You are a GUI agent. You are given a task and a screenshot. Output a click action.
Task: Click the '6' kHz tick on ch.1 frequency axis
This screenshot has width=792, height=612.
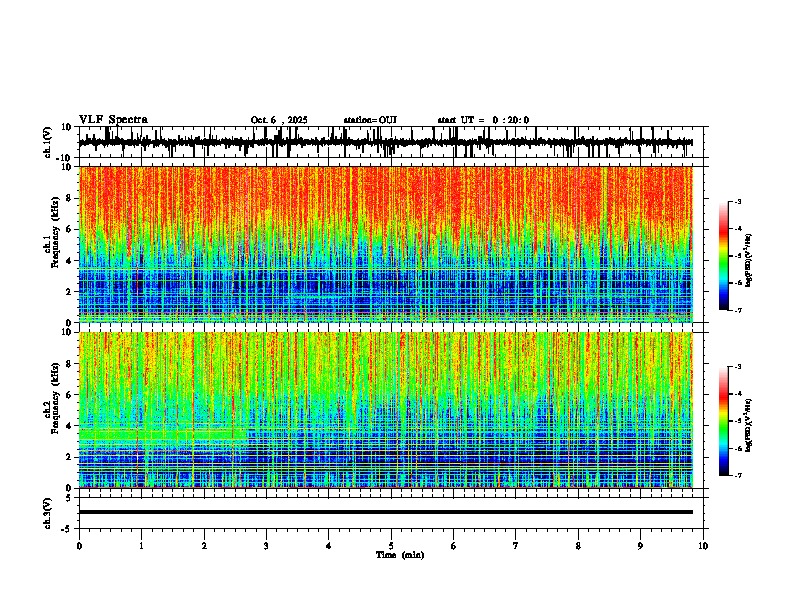tap(70, 229)
